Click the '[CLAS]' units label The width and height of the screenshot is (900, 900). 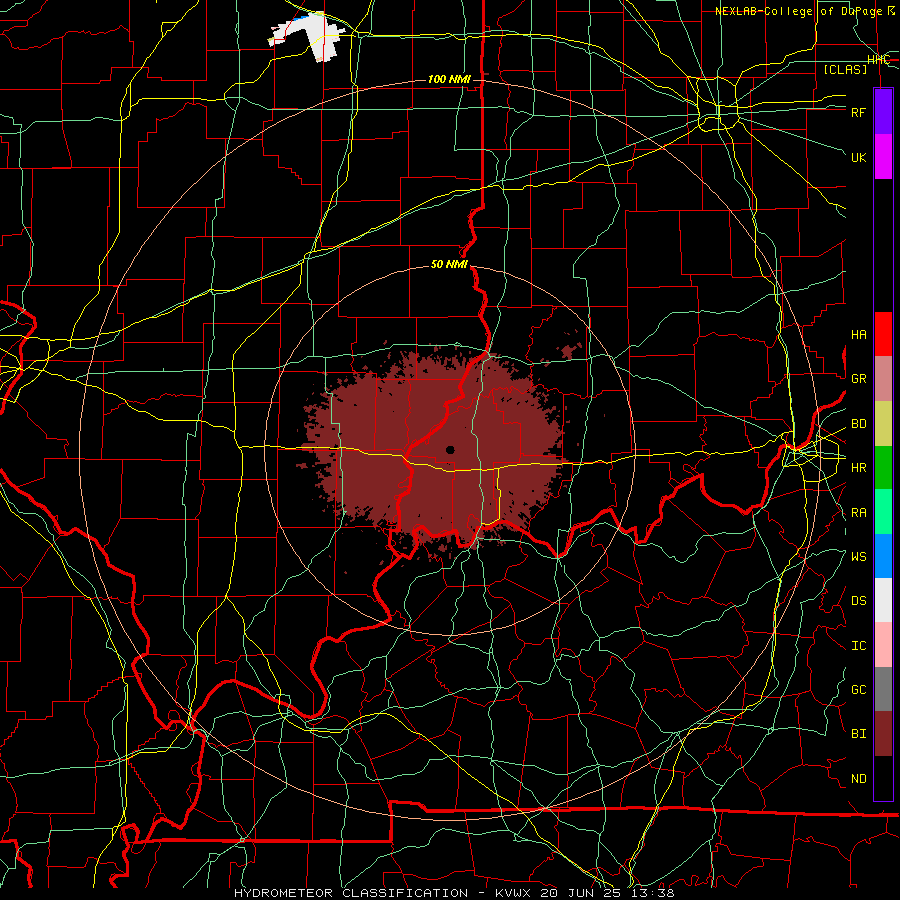845,69
